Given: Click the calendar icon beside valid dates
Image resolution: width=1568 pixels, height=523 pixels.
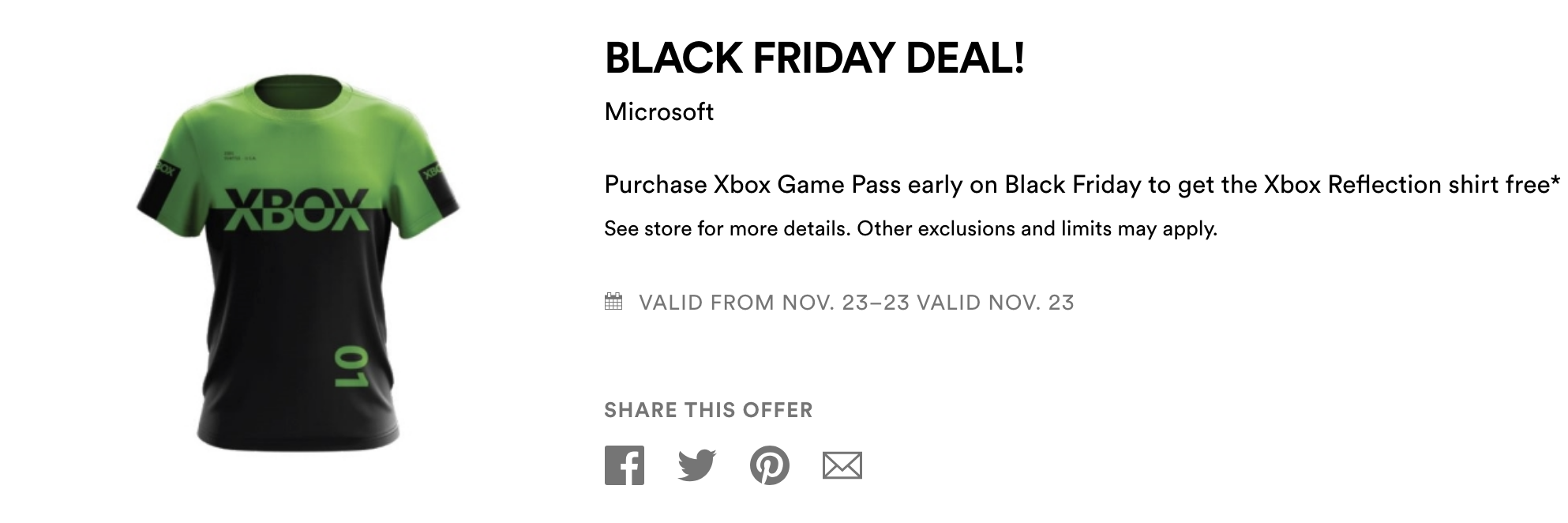Looking at the screenshot, I should pyautogui.click(x=613, y=302).
